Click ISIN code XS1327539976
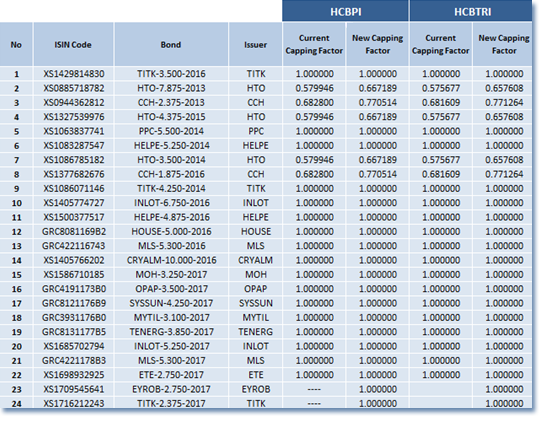This screenshot has width=543, height=421. click(x=74, y=117)
